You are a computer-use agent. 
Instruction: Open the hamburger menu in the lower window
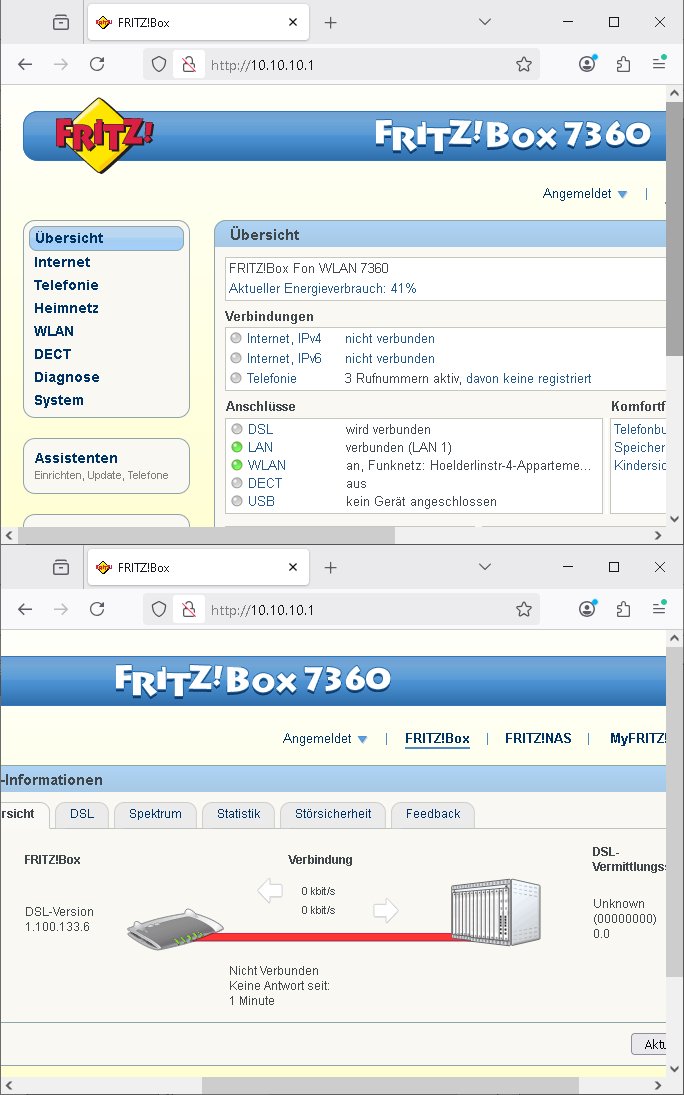pyautogui.click(x=659, y=609)
